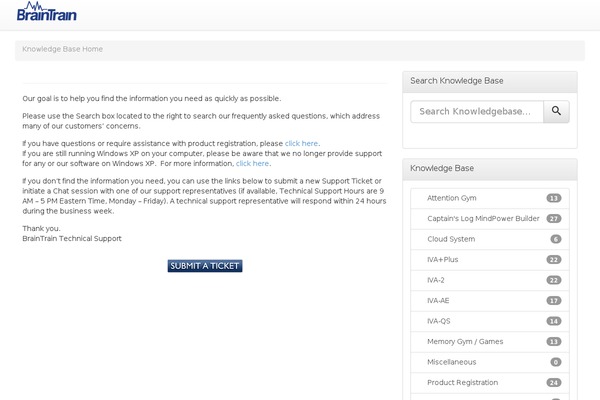Image resolution: width=600 pixels, height=400 pixels.
Task: Click the 'Thank you.' text line
Action: tap(41, 229)
